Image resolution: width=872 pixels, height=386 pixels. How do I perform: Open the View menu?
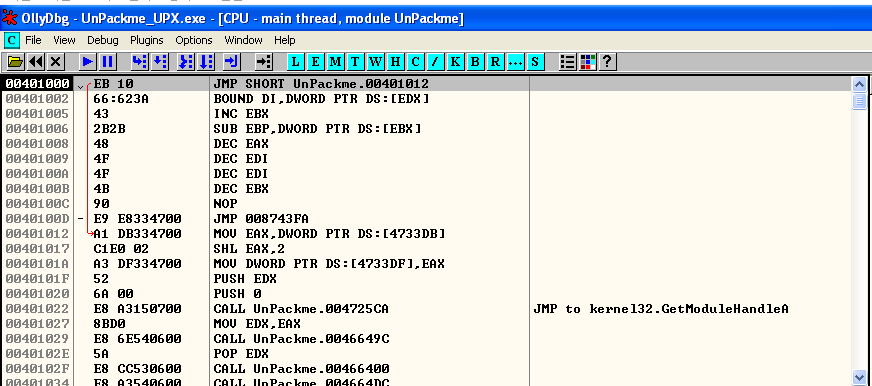(x=64, y=40)
